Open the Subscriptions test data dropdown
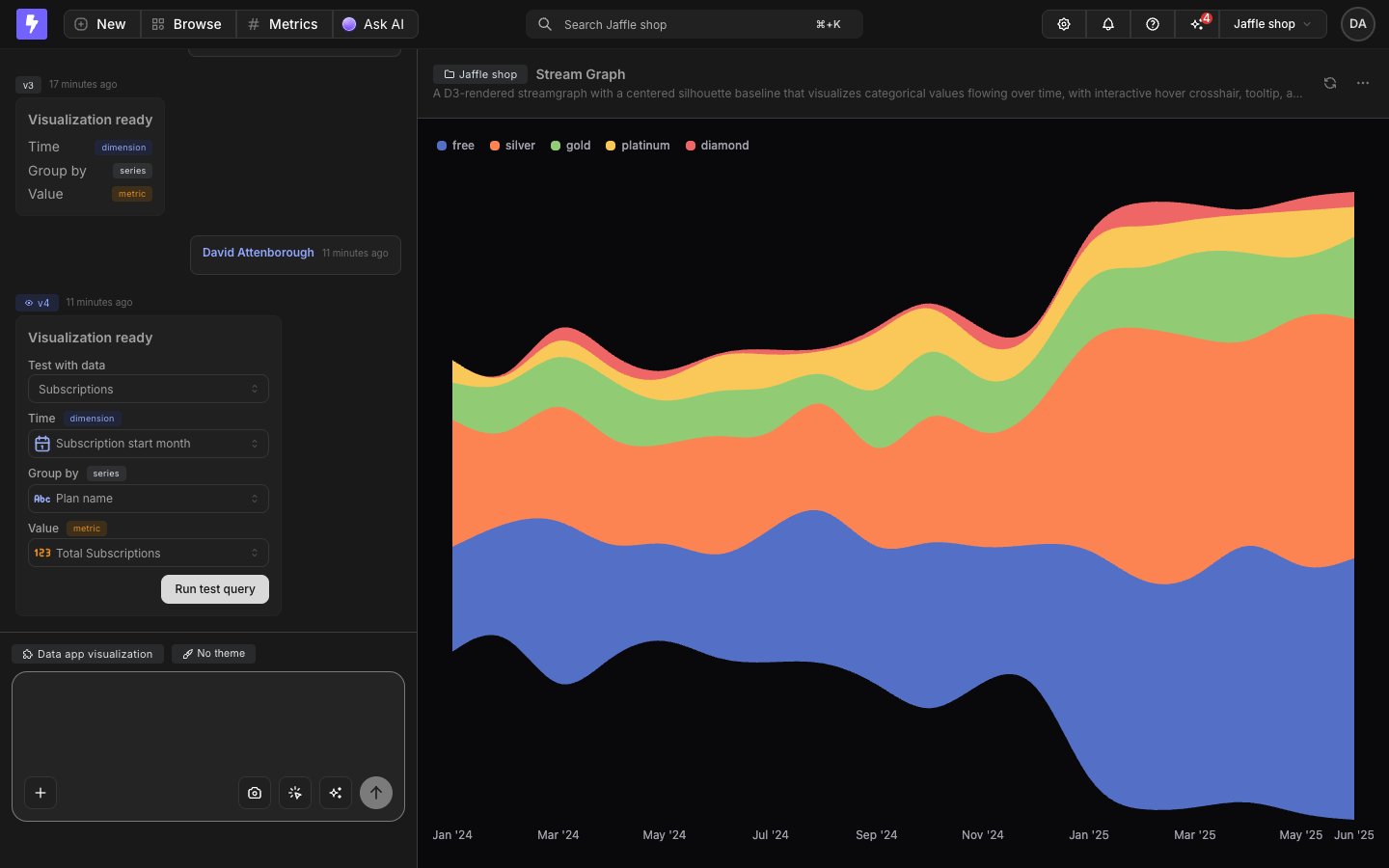1389x868 pixels. 149,389
